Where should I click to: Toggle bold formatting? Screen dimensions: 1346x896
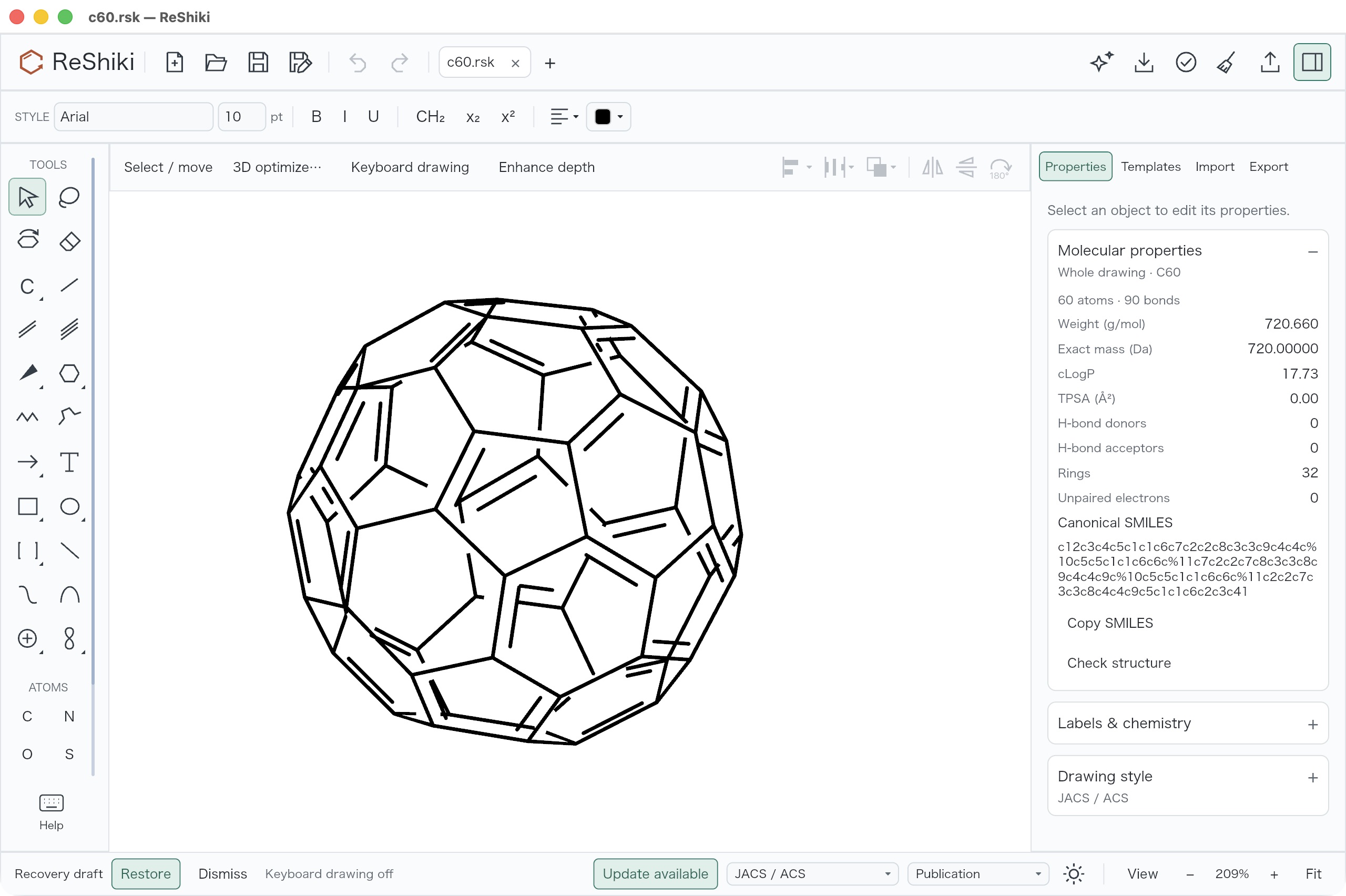pos(316,117)
